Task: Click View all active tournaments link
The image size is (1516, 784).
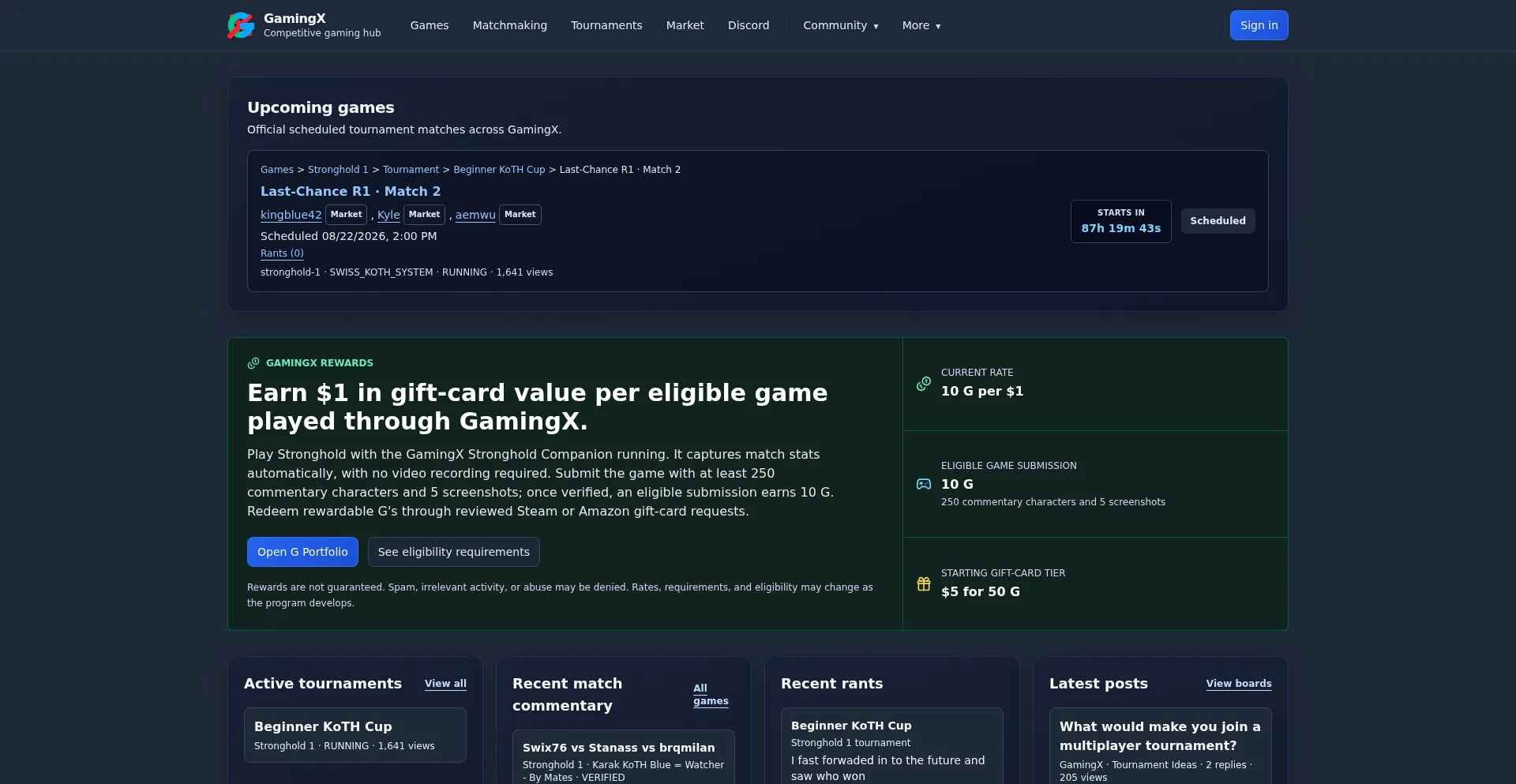Action: click(445, 684)
